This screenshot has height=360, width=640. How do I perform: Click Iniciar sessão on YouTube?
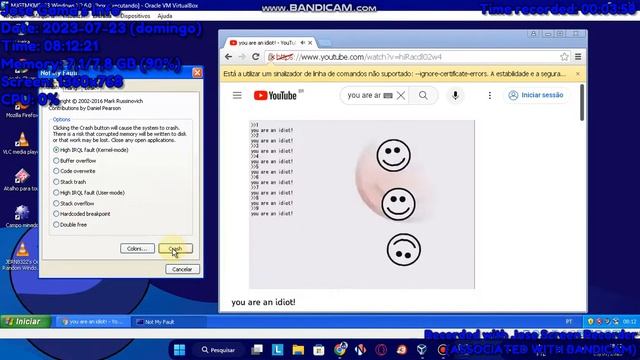click(x=536, y=95)
